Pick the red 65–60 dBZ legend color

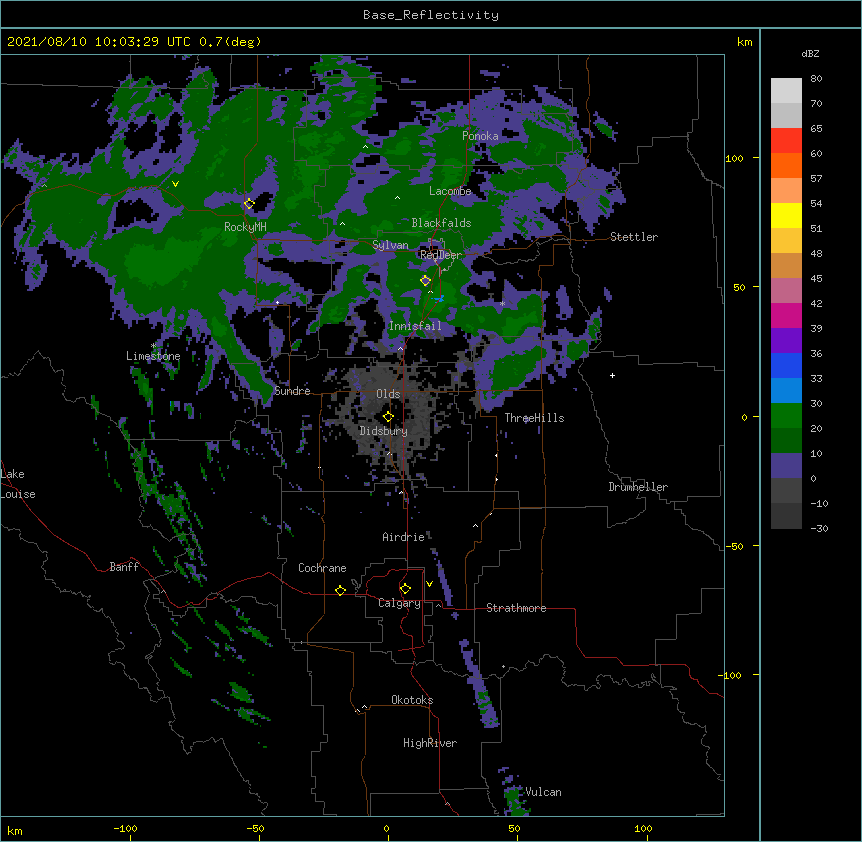(786, 140)
